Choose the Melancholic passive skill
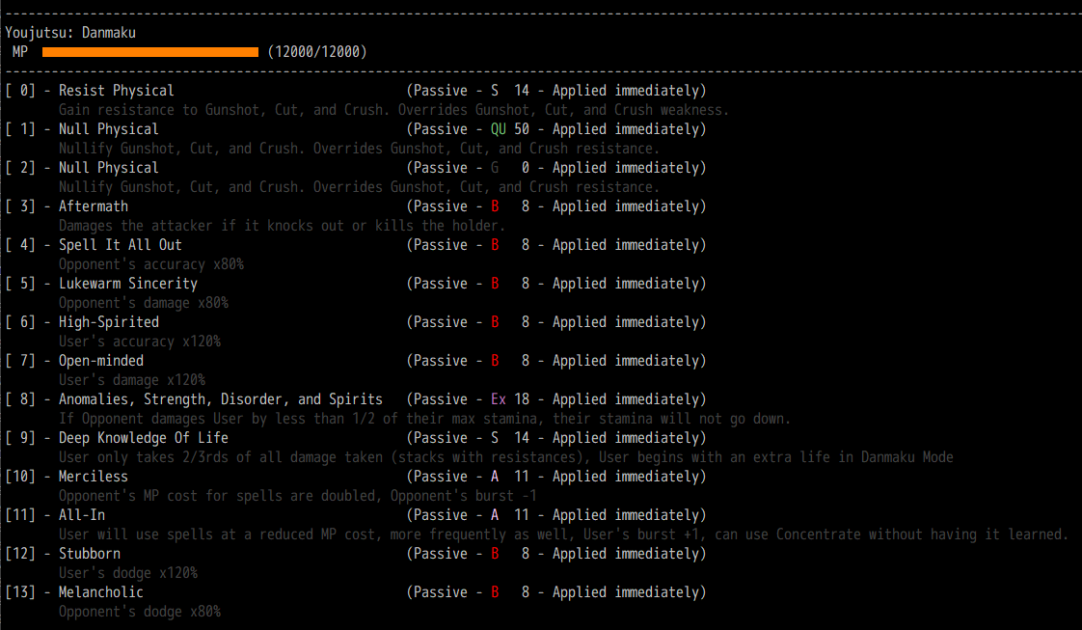This screenshot has width=1082, height=630. click(356, 593)
